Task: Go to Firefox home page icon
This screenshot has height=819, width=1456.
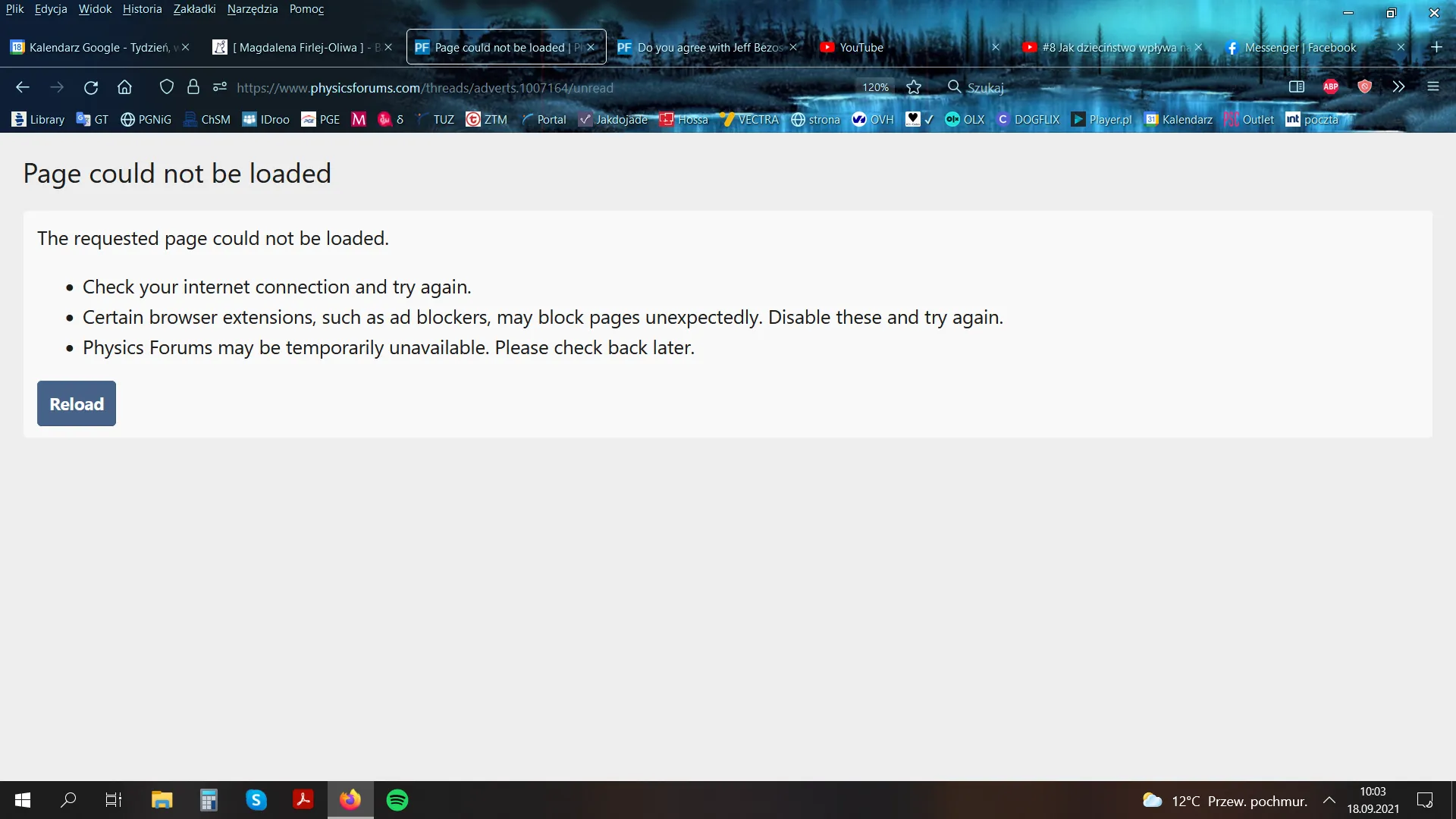Action: click(124, 87)
